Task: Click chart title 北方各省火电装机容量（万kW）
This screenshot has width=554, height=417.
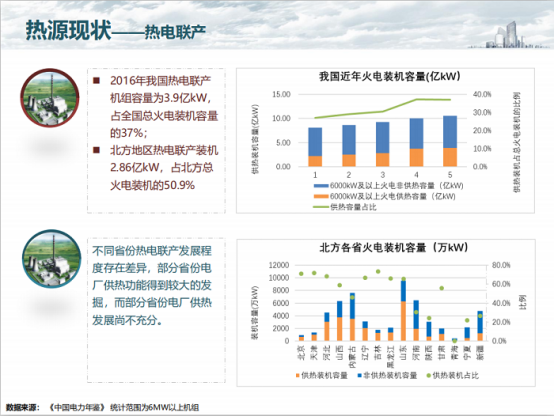Action: point(394,247)
